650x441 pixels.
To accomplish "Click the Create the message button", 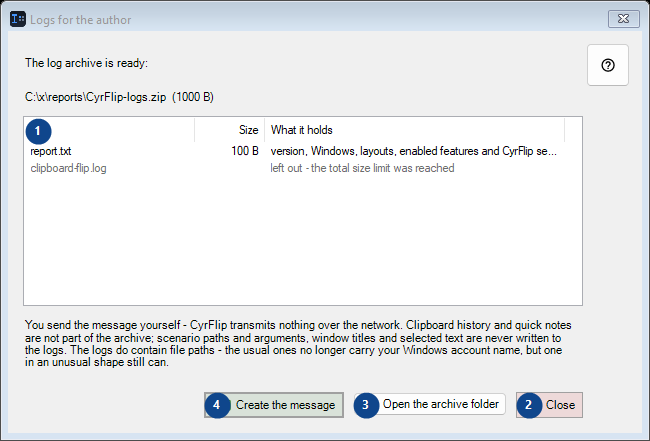I will click(x=274, y=405).
